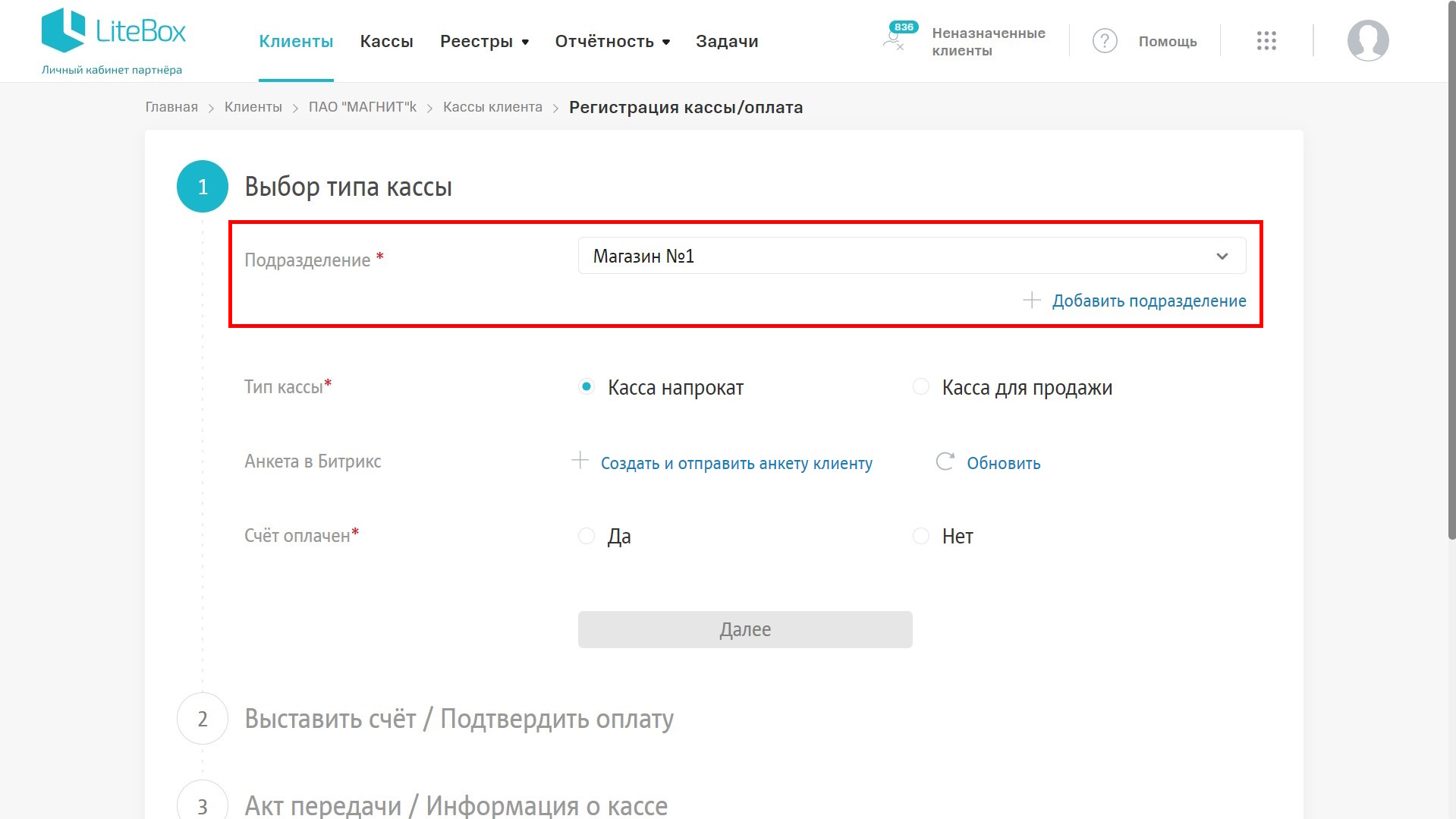Expand the Реестры menu arrow
The width and height of the screenshot is (1456, 819).
[525, 43]
